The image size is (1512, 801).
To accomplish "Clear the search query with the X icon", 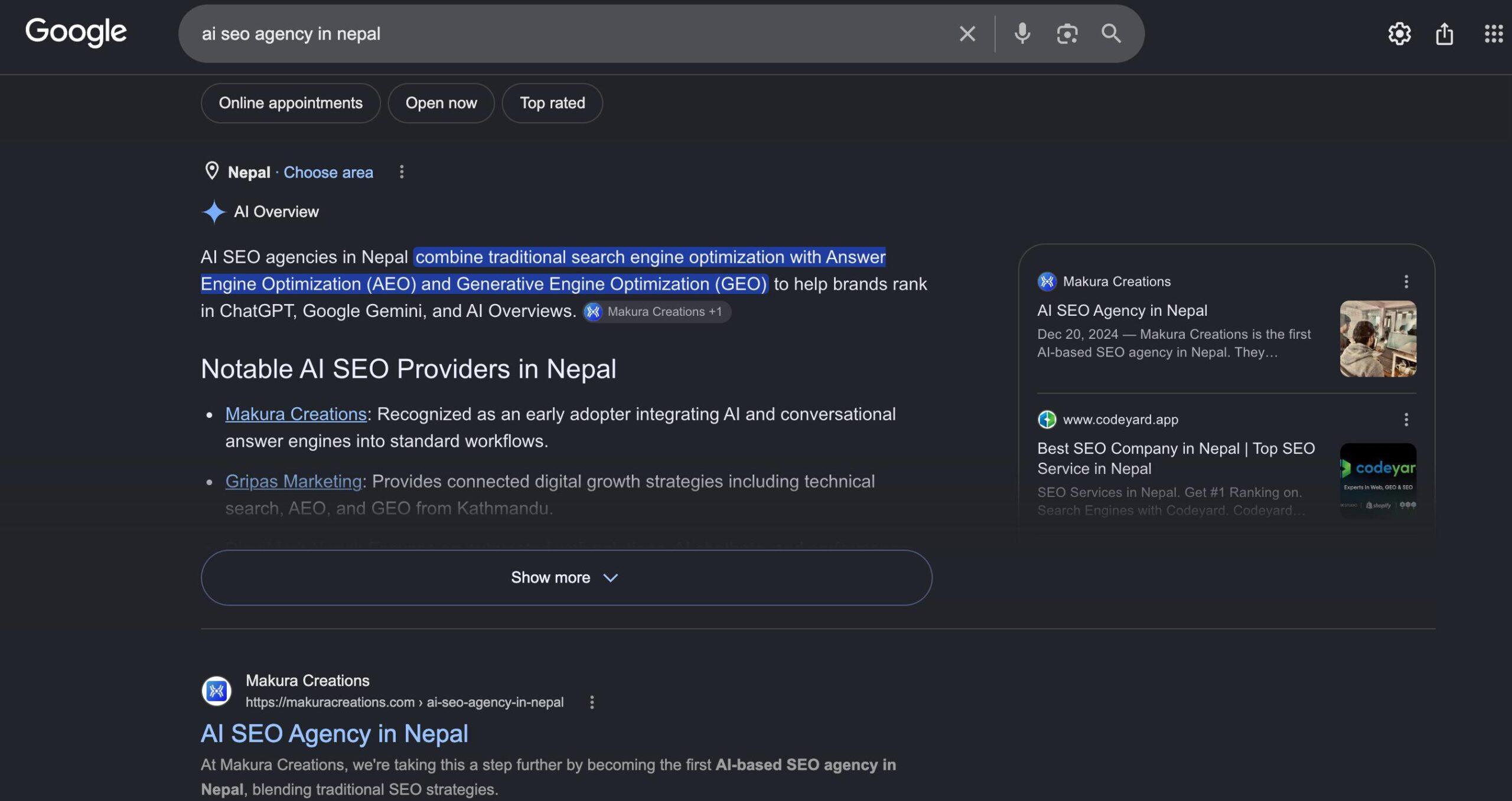I will pos(967,34).
